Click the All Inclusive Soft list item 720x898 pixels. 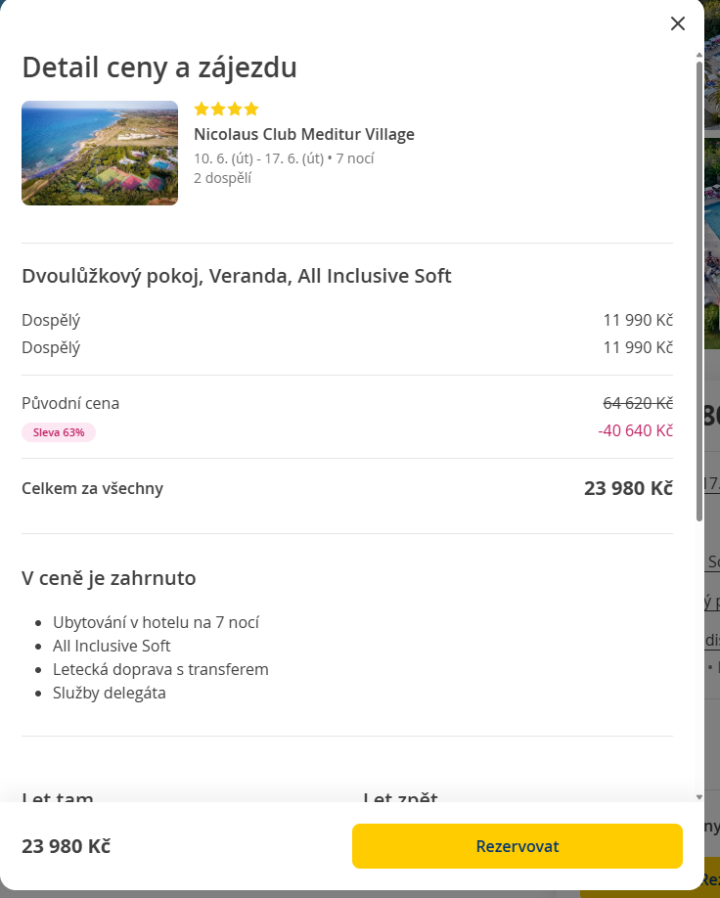tap(112, 646)
